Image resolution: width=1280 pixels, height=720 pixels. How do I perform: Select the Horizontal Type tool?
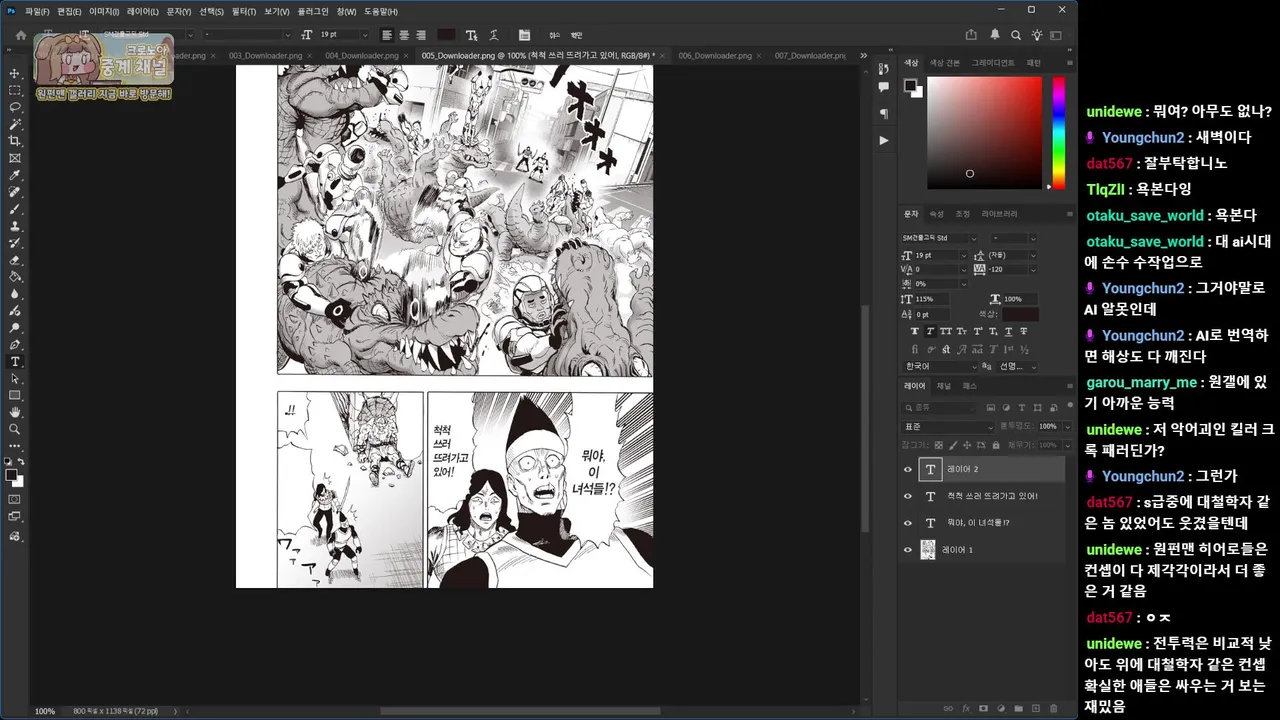[x=15, y=361]
